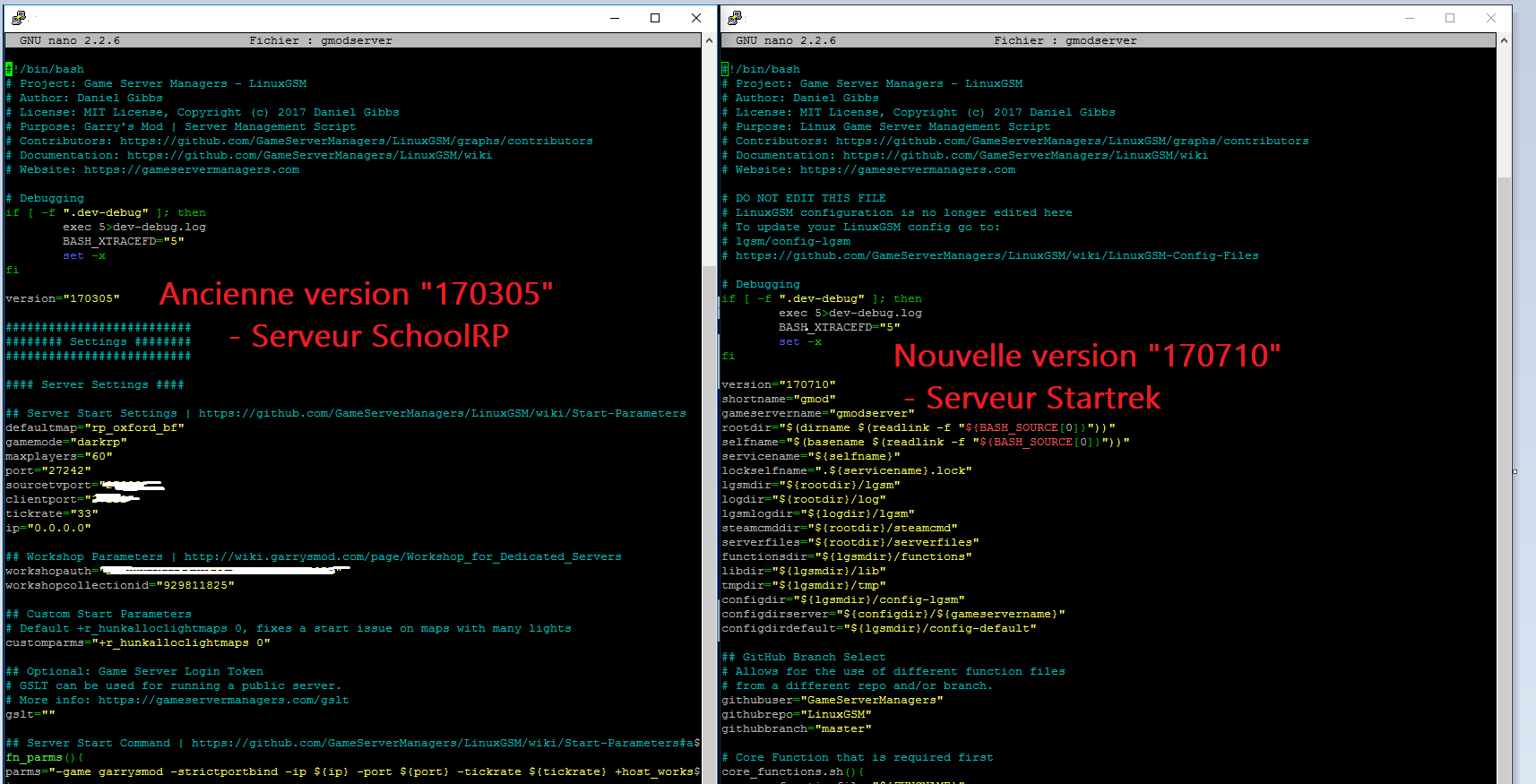
Task: Click the maxplayers="60" line
Action: tap(59, 457)
